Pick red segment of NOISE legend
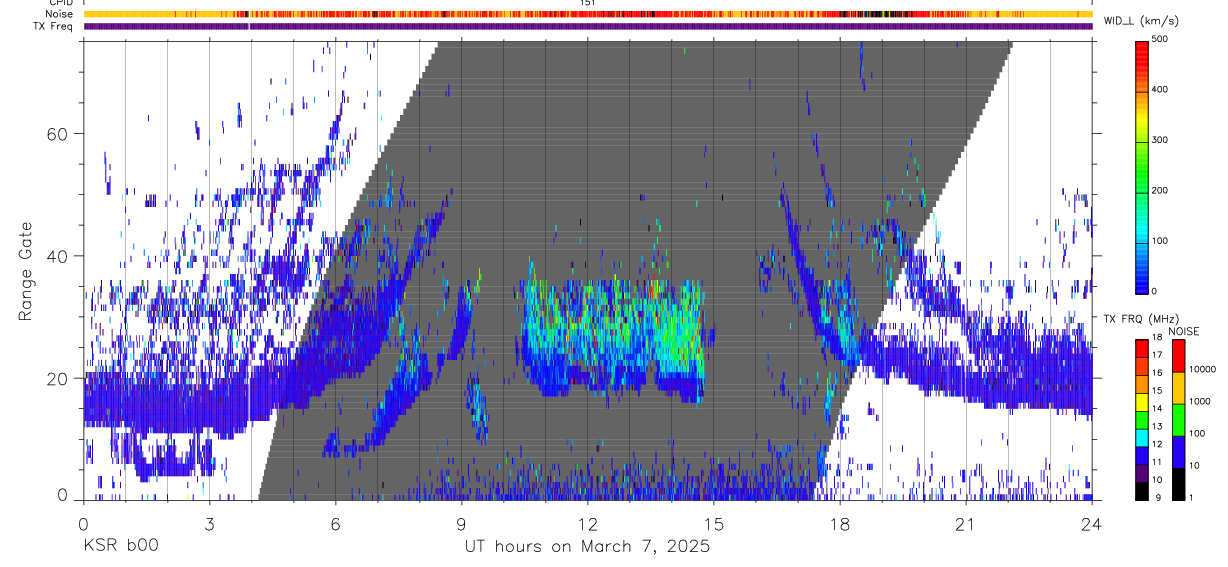Screen dimensions: 1228x567 1177,356
